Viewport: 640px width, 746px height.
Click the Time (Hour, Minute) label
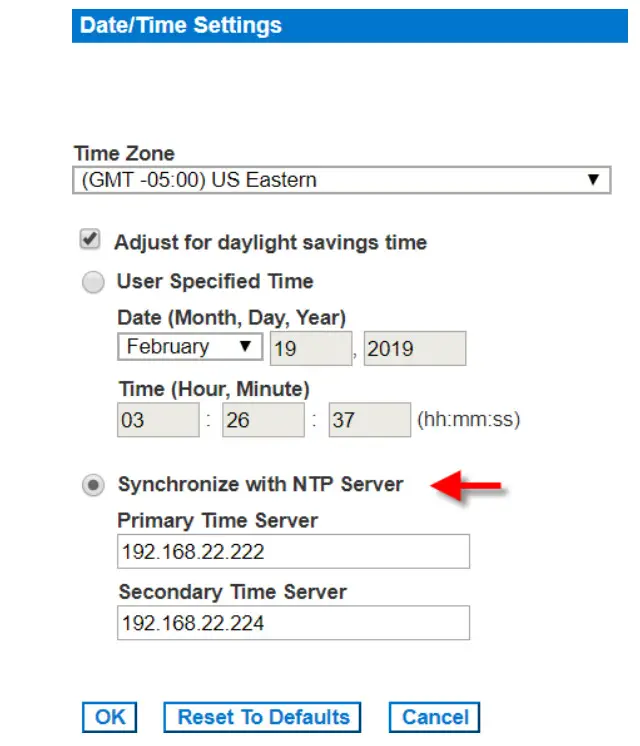tap(213, 389)
